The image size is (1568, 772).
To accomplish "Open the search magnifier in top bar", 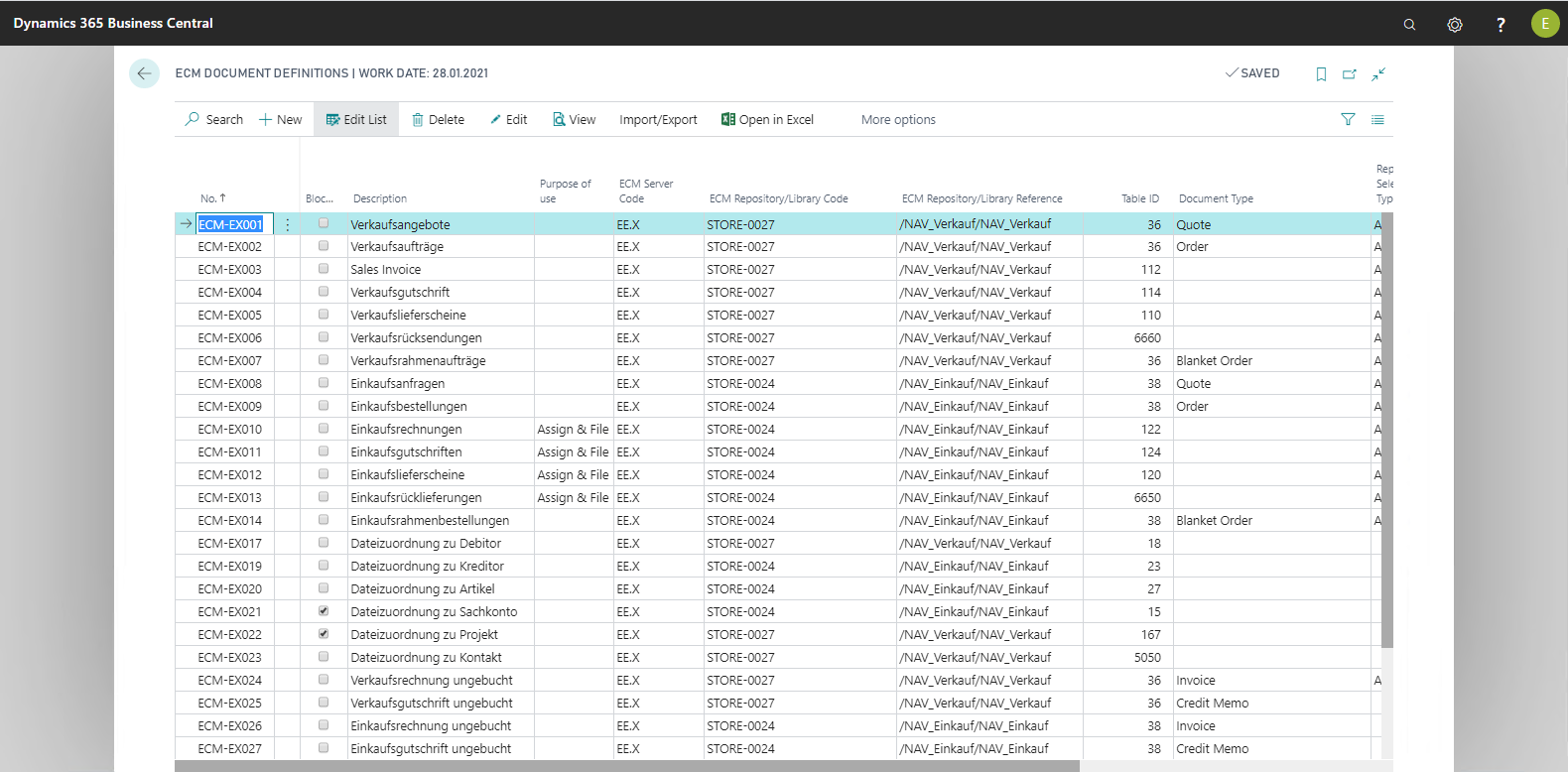I will 1409,24.
